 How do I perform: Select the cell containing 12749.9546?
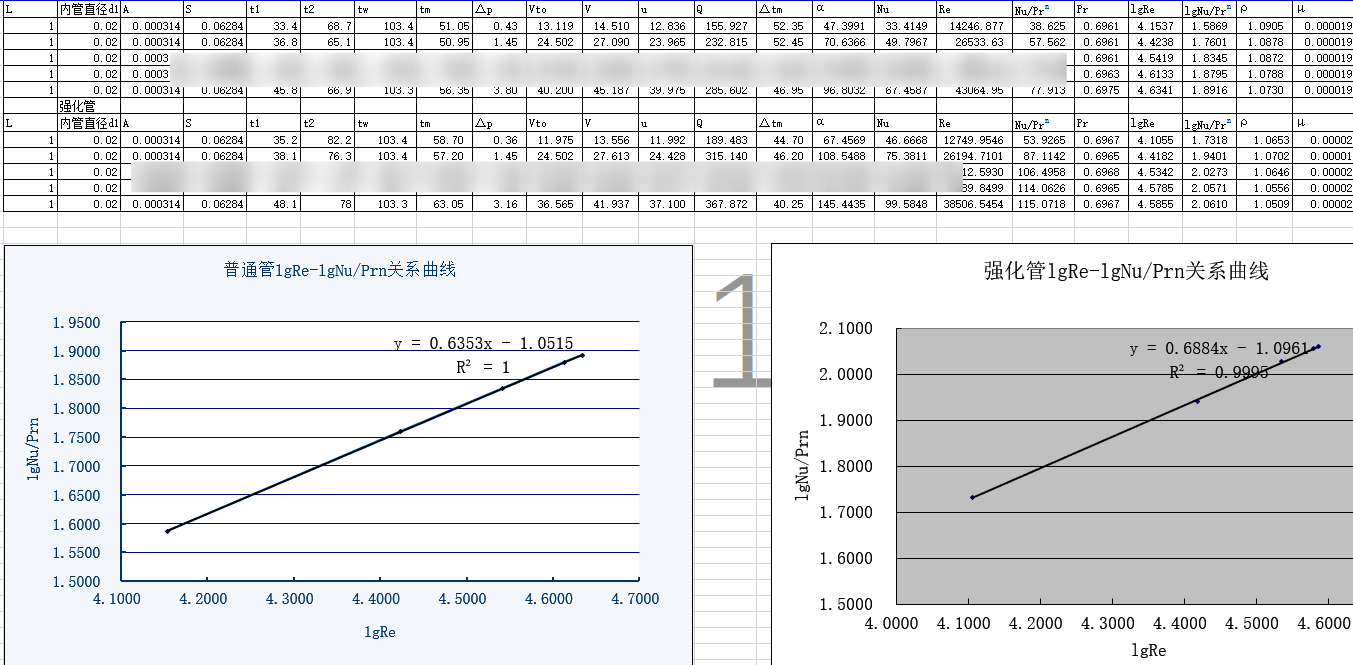pos(972,140)
